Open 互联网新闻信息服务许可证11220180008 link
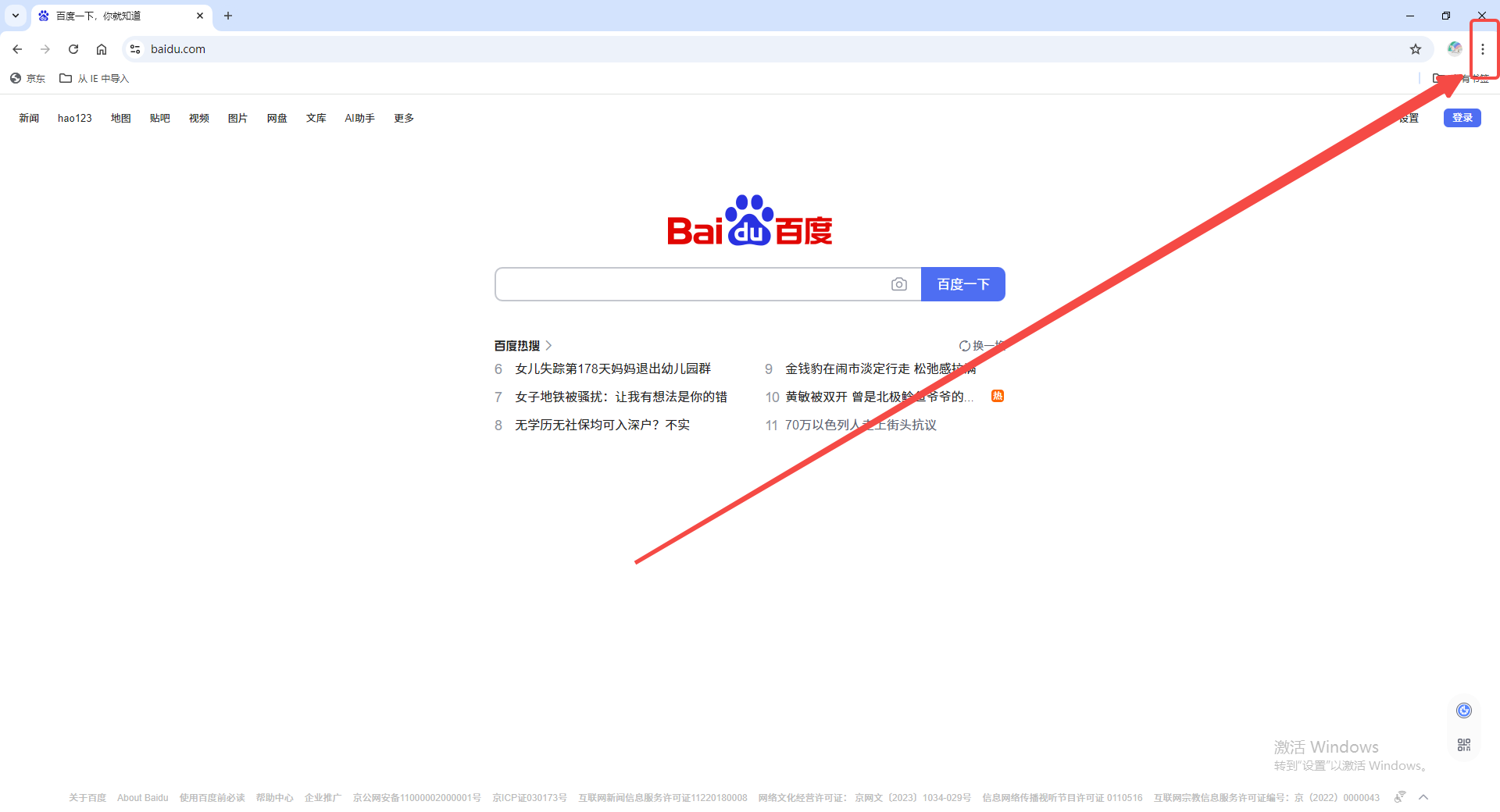Viewport: 1500px width, 812px height. click(663, 798)
